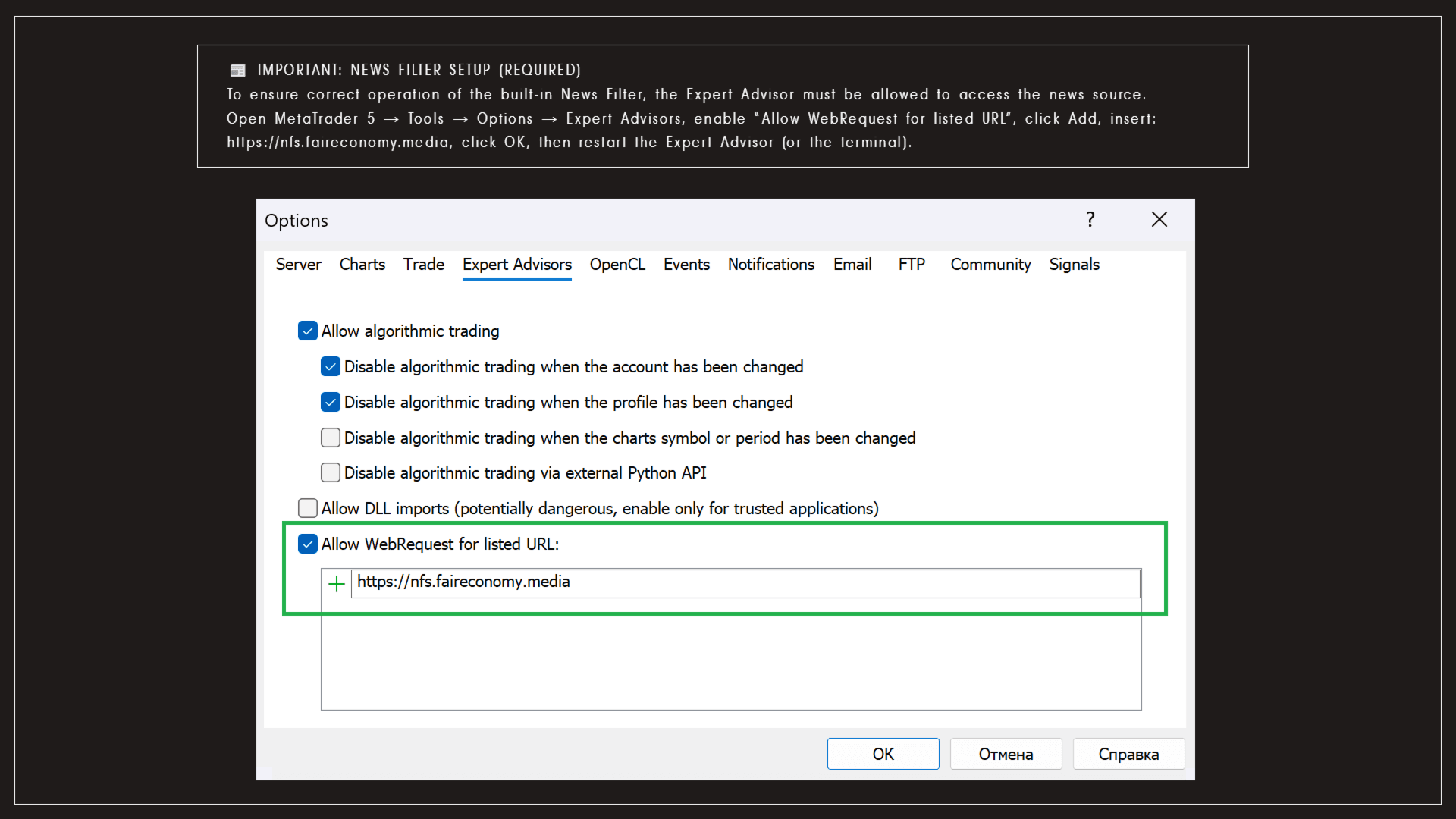Screen dimensions: 1456x819
Task: Click the question mark help icon
Action: [x=1090, y=220]
